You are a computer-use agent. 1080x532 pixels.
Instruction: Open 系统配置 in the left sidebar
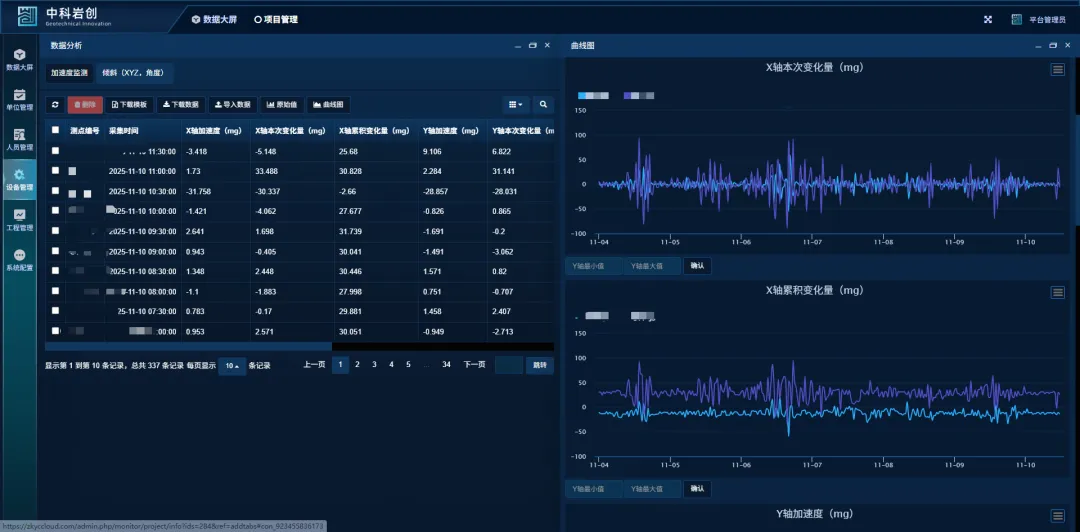[x=19, y=260]
